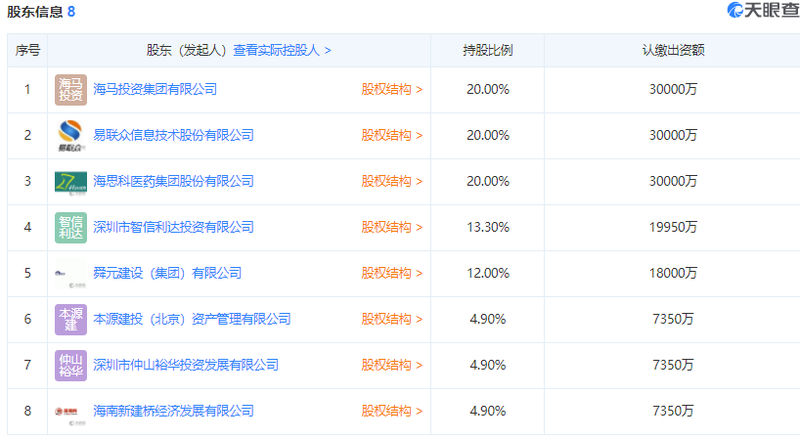Click the shareholder count number 8
The image size is (800, 439).
point(71,11)
